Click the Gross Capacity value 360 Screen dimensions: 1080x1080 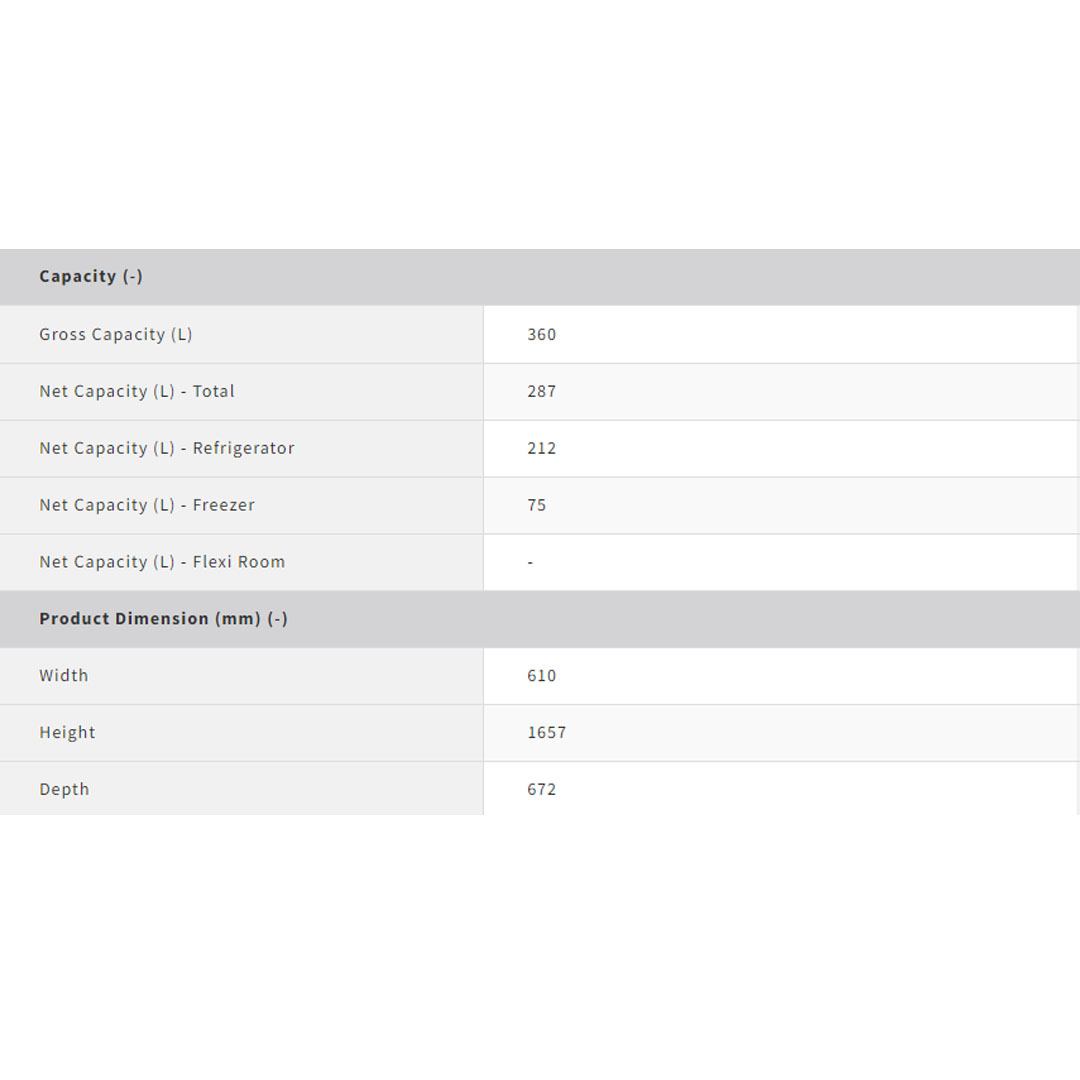click(541, 335)
